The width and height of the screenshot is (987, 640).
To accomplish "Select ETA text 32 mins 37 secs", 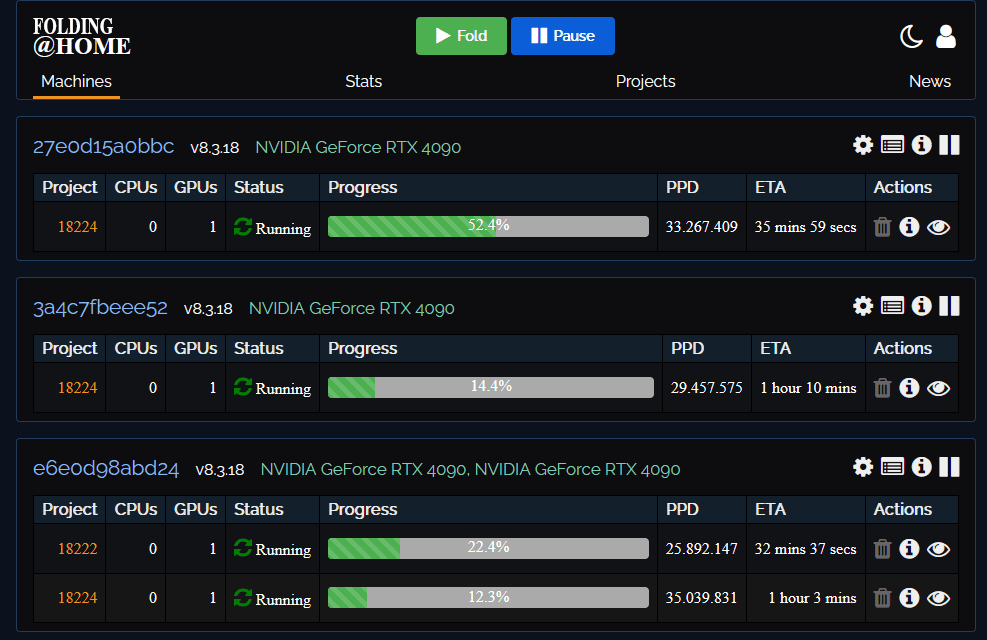I will [x=805, y=549].
